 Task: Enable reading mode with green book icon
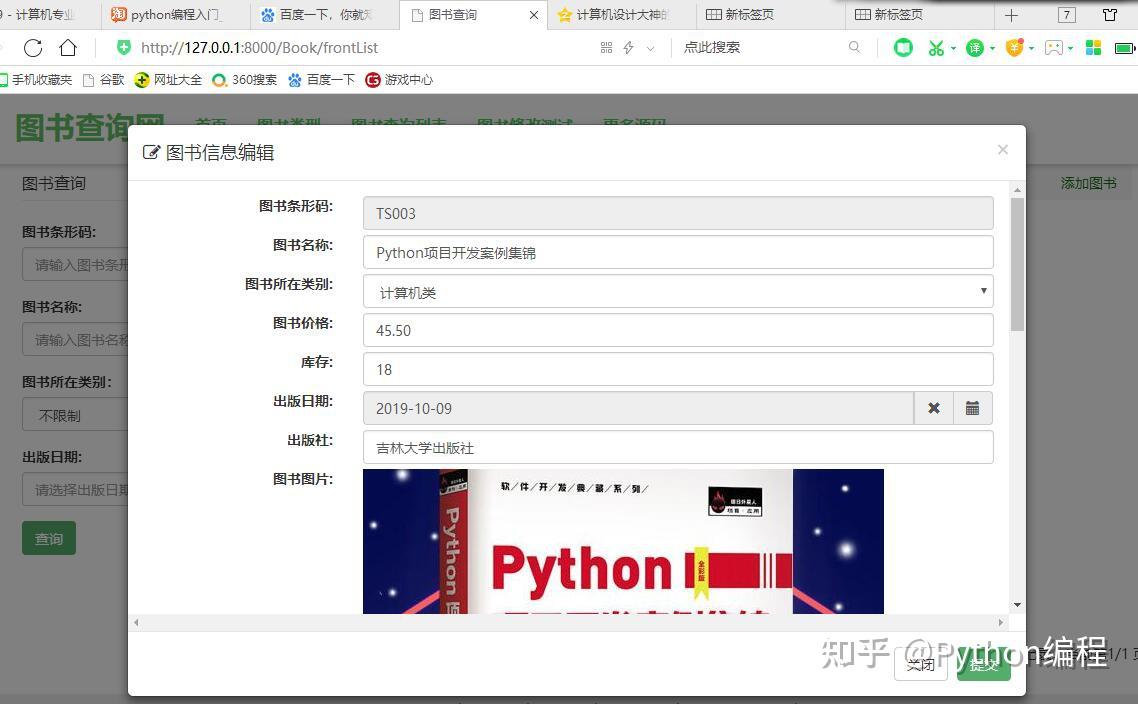pos(903,47)
